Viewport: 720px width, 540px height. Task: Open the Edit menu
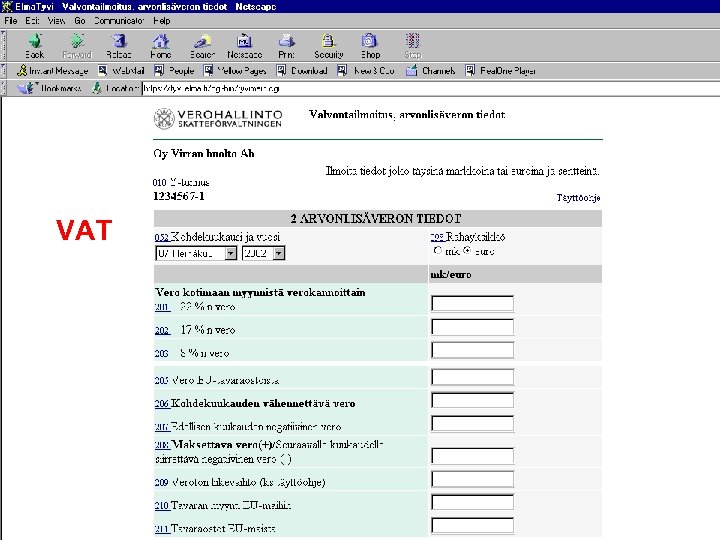point(32,21)
